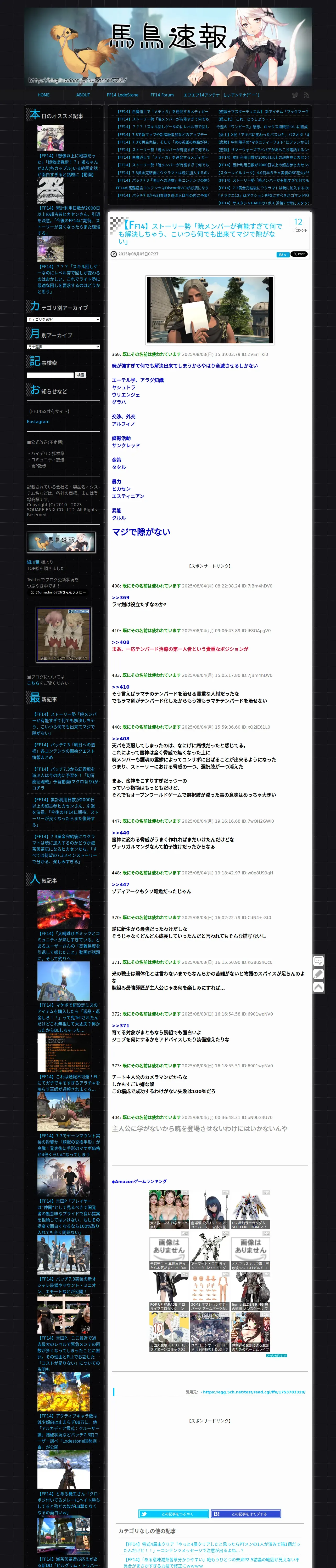
Task: Click the 馬鳥速報 header banner
Action: click(168, 46)
